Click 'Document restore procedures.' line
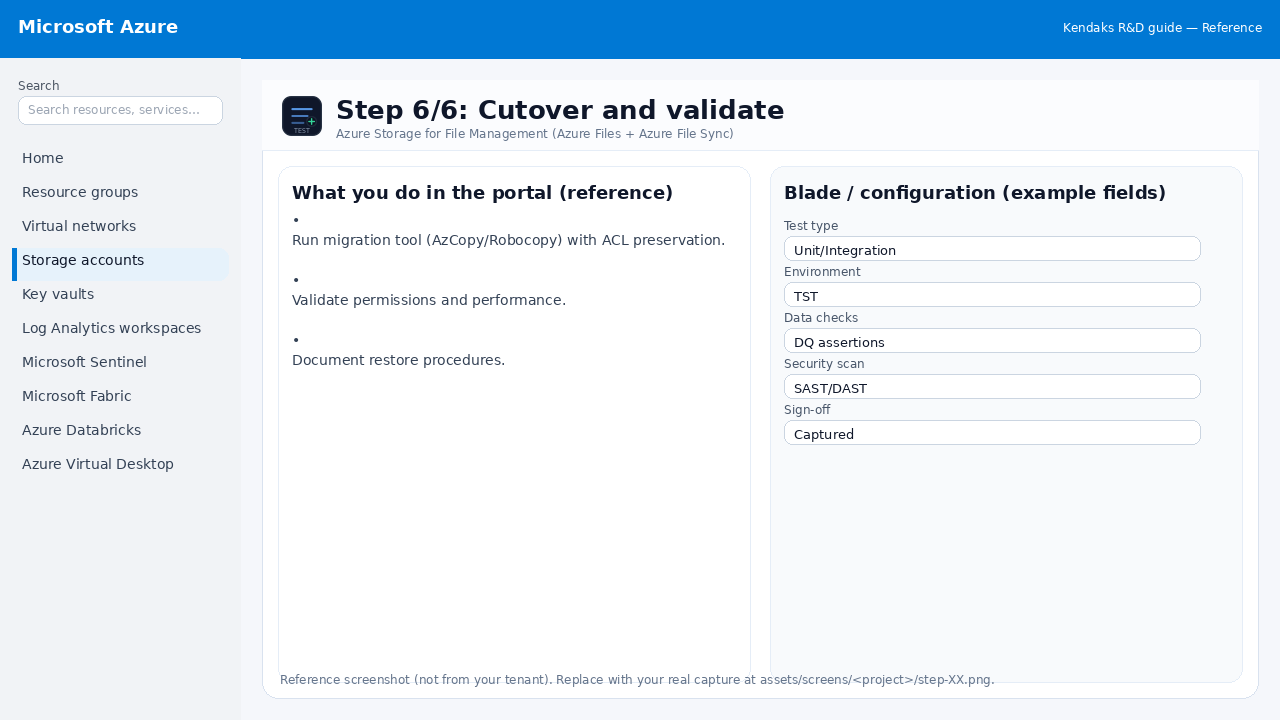The image size is (1280, 720). [398, 360]
